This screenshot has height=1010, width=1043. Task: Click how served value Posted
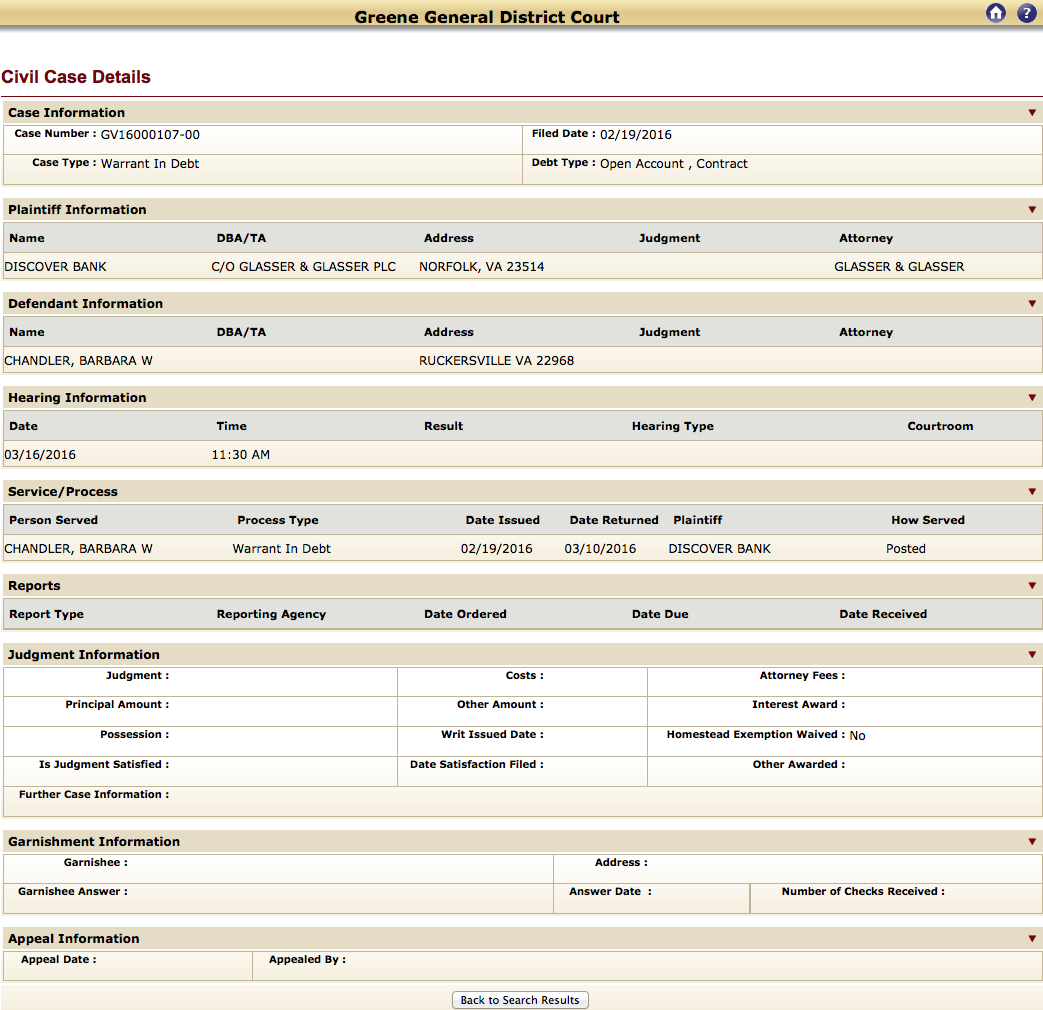906,549
